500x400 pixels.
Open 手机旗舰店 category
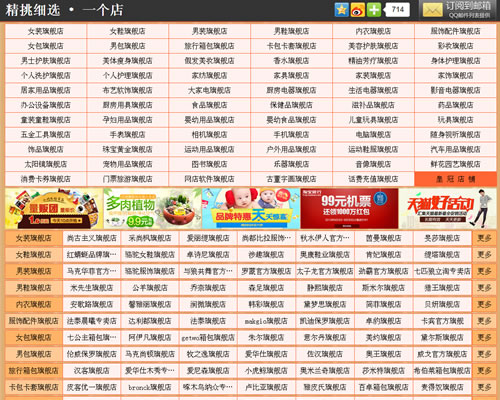tap(291, 135)
